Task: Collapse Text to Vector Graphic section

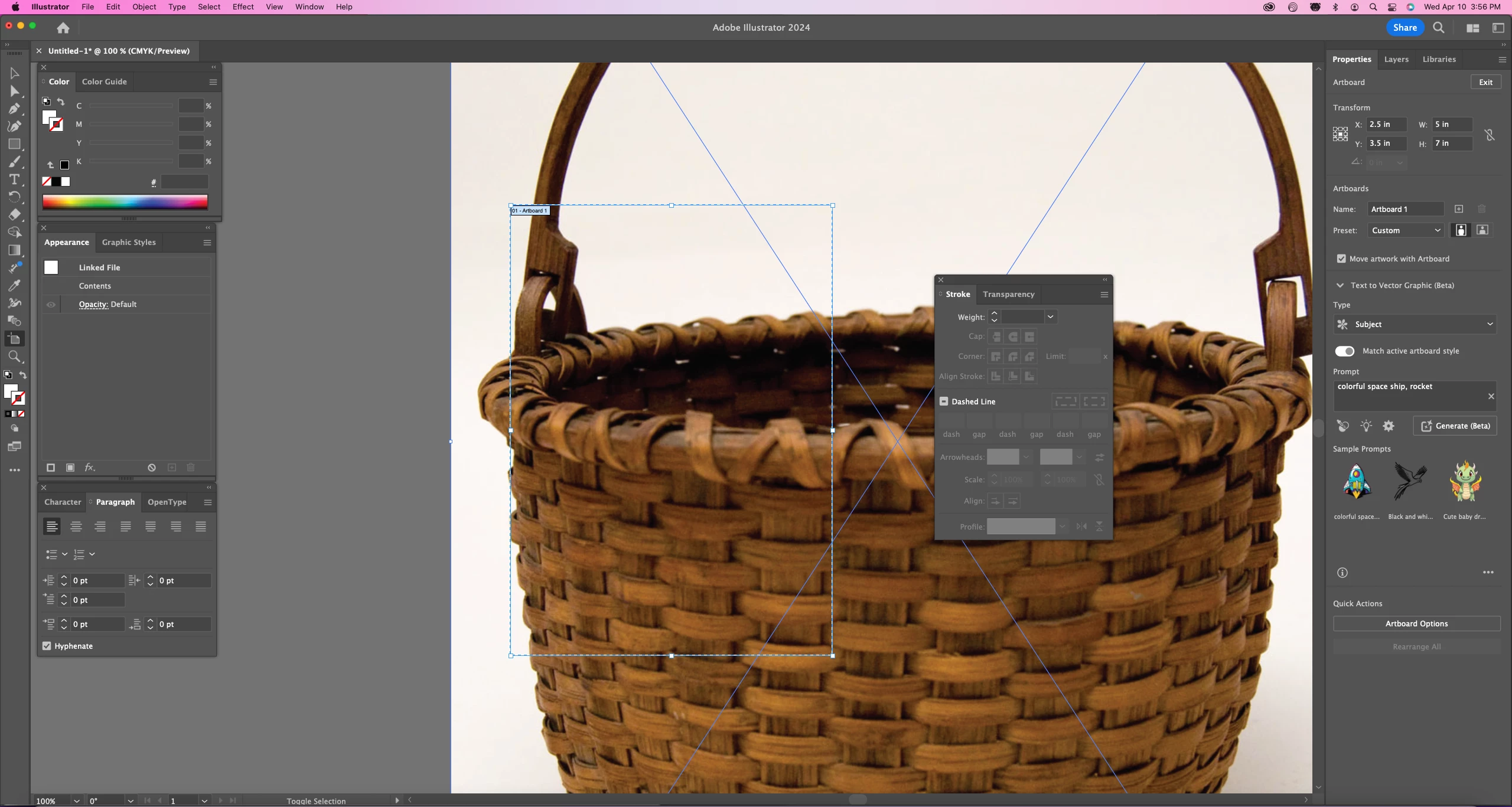Action: [x=1340, y=285]
